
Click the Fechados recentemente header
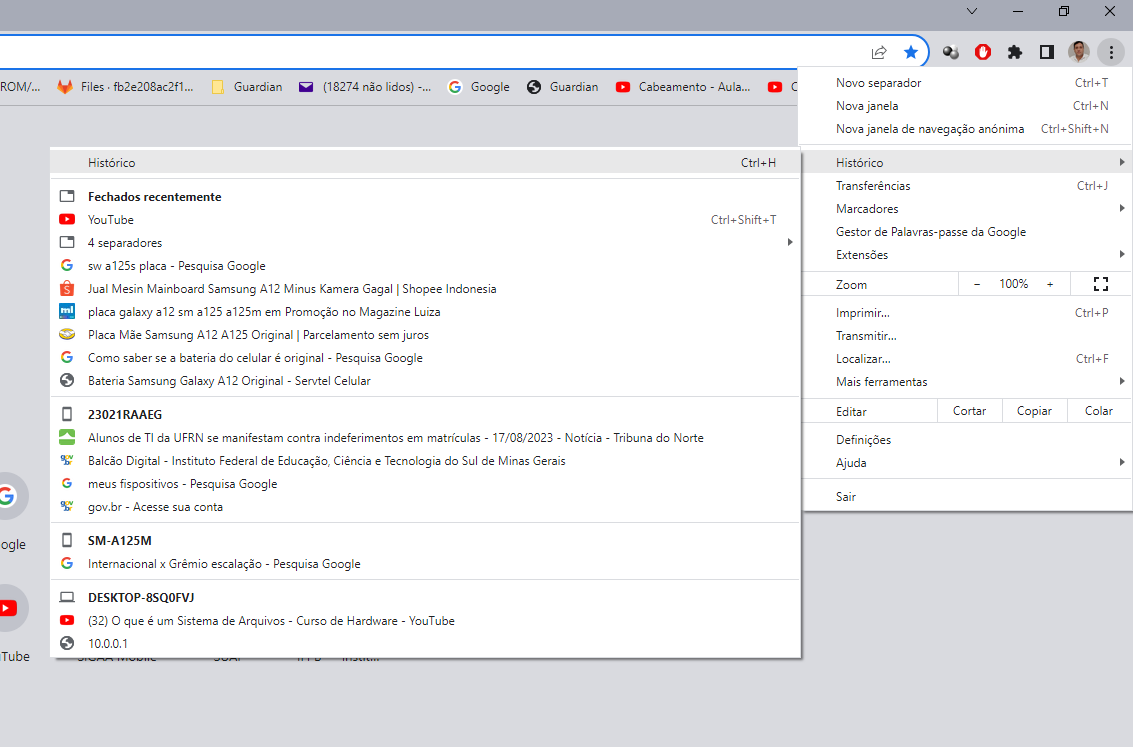coord(426,197)
